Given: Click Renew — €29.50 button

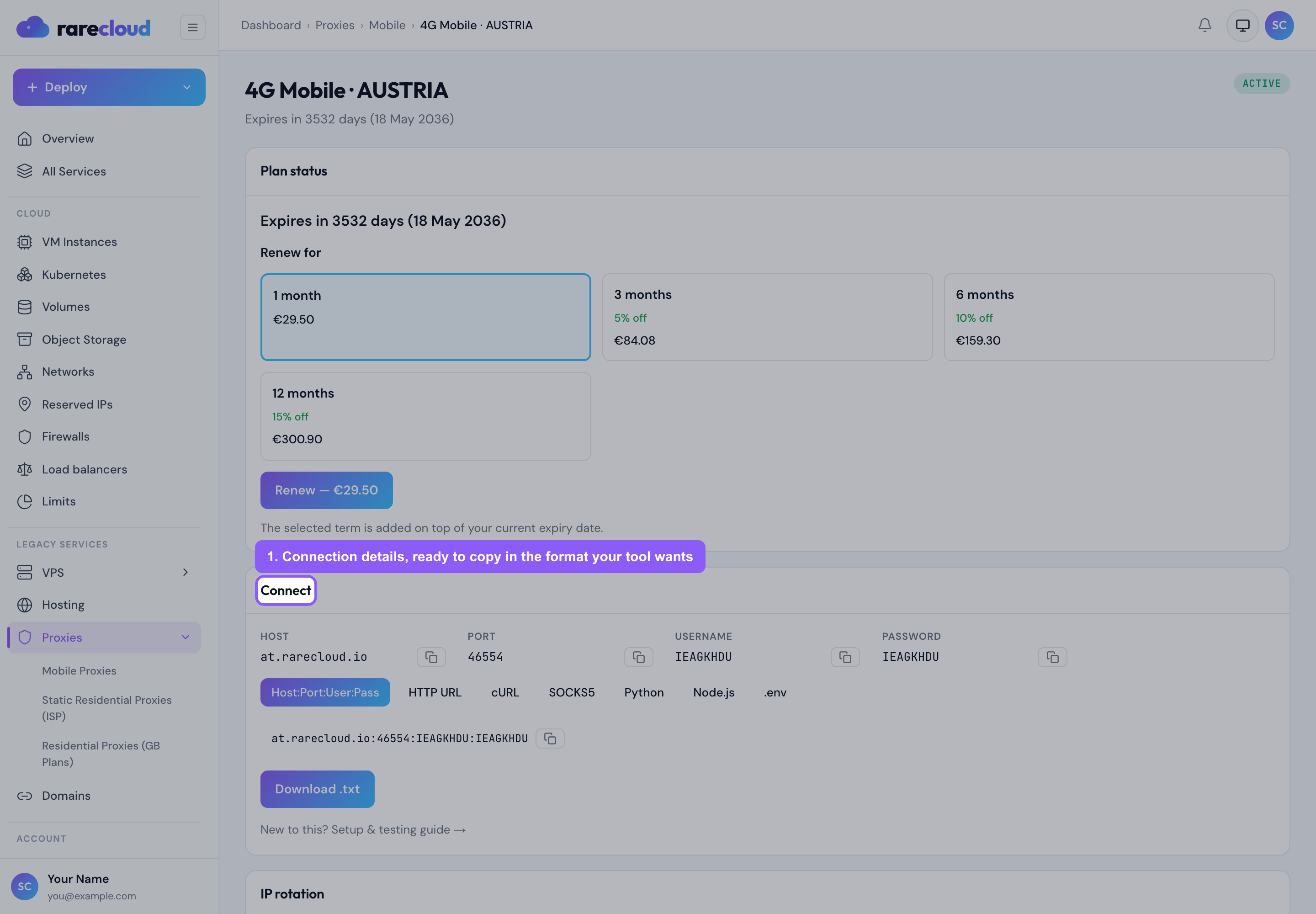Looking at the screenshot, I should [x=326, y=490].
